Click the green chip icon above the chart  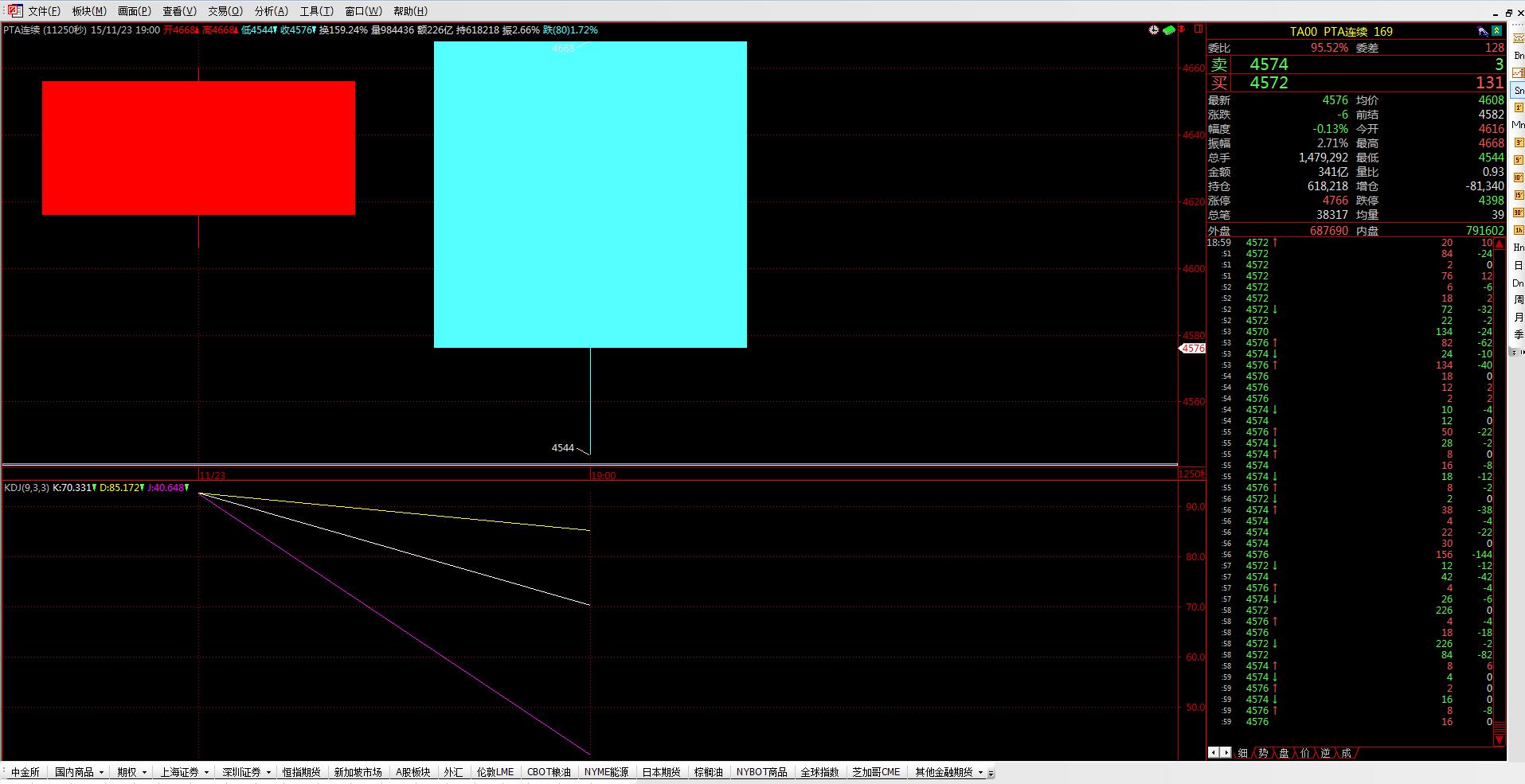[1168, 30]
